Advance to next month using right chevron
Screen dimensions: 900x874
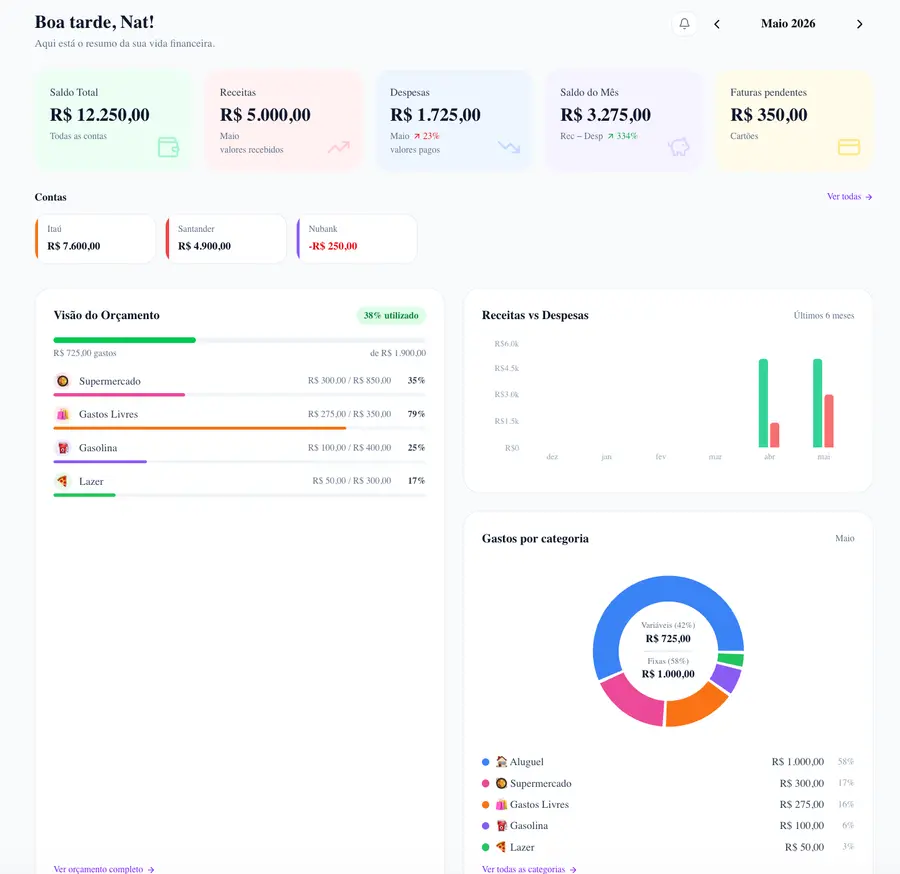859,24
